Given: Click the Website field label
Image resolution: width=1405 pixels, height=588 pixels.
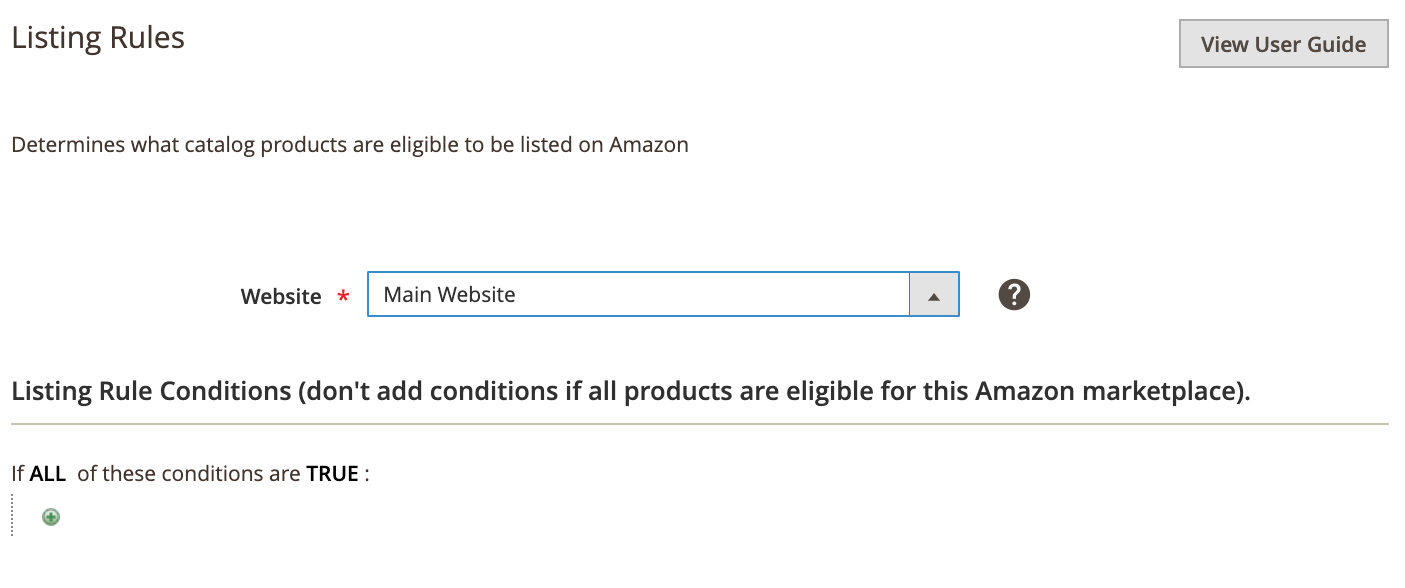Looking at the screenshot, I should pos(281,297).
